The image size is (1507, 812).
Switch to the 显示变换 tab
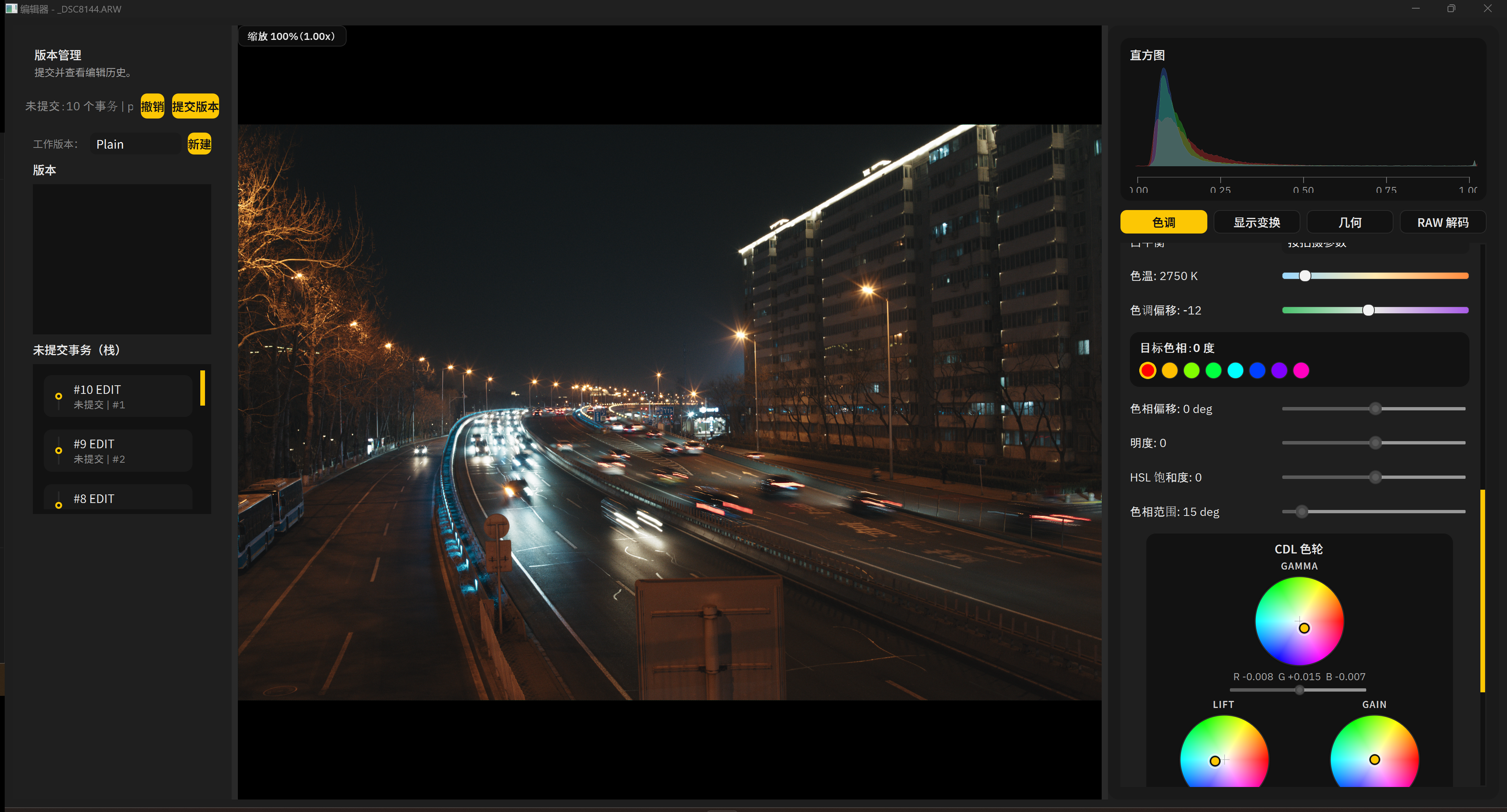click(1257, 222)
